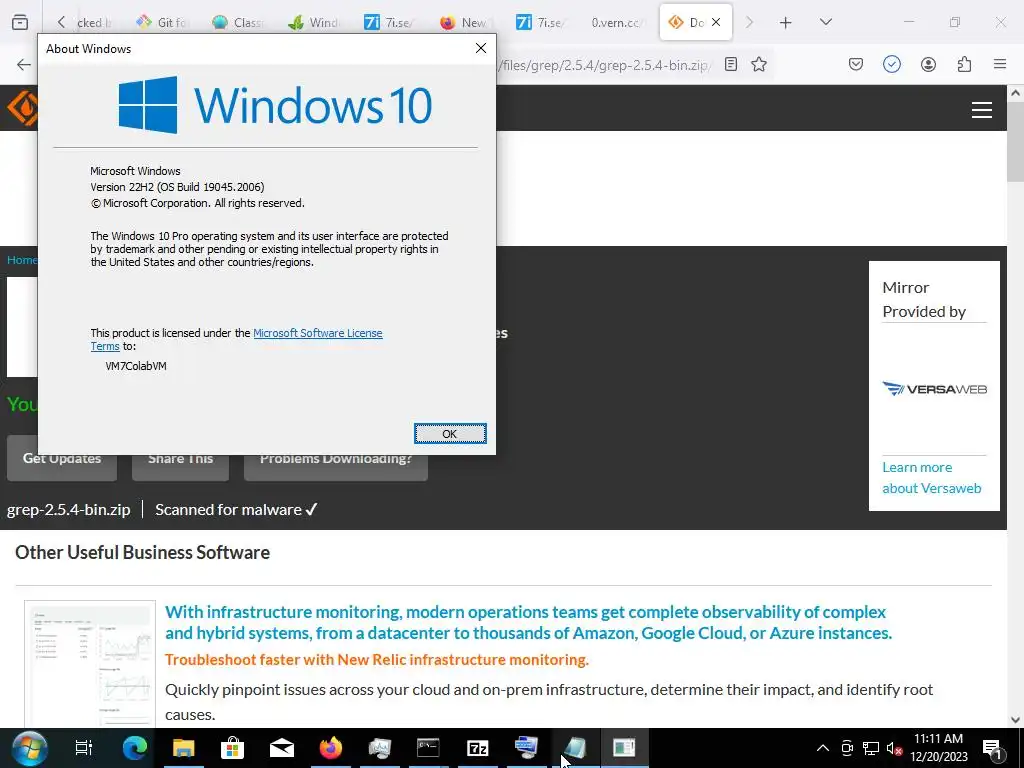This screenshot has height=768, width=1024.
Task: Save page to Pocket icon
Action: point(856,64)
